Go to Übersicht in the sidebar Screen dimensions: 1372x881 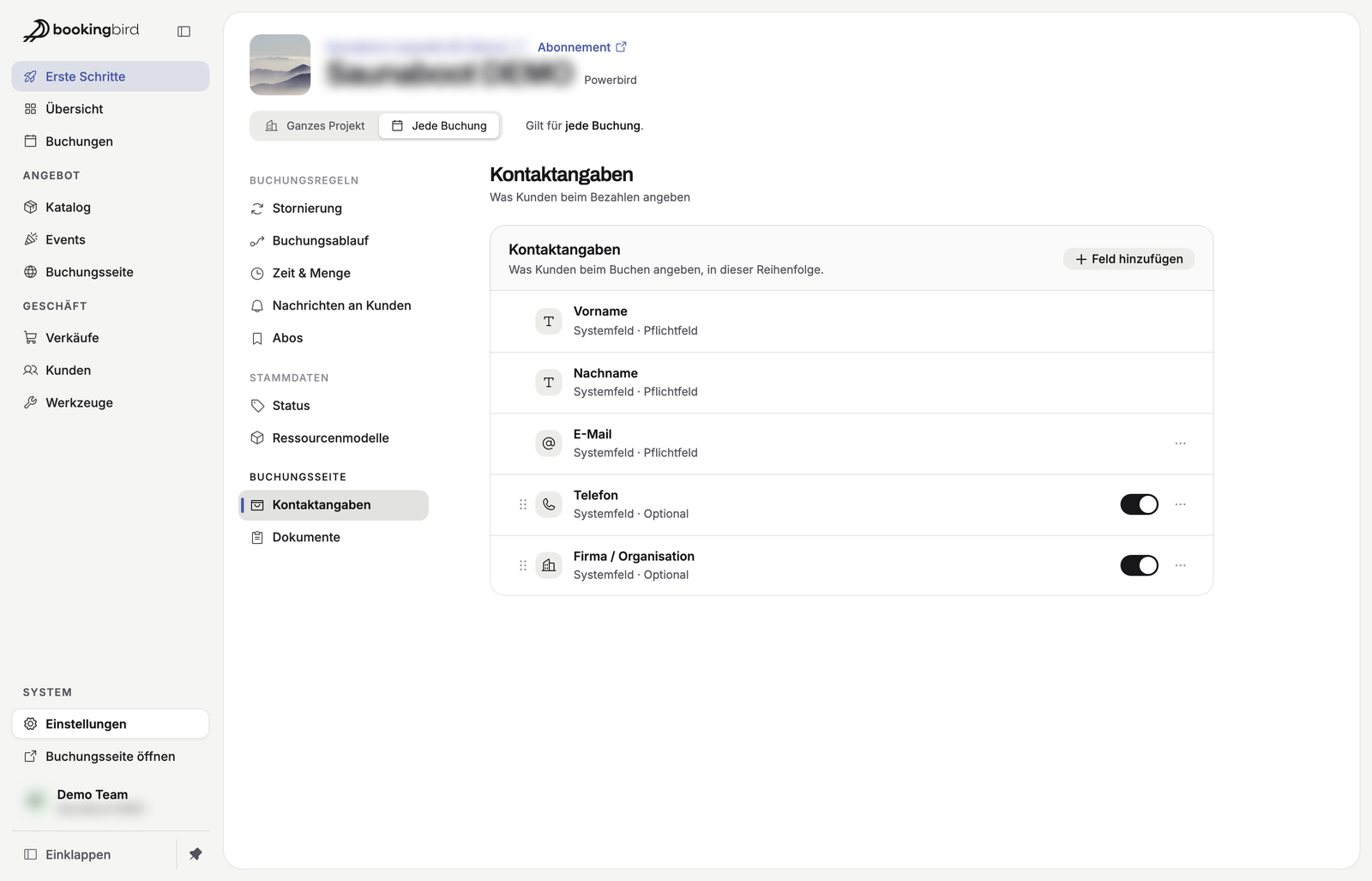coord(111,109)
